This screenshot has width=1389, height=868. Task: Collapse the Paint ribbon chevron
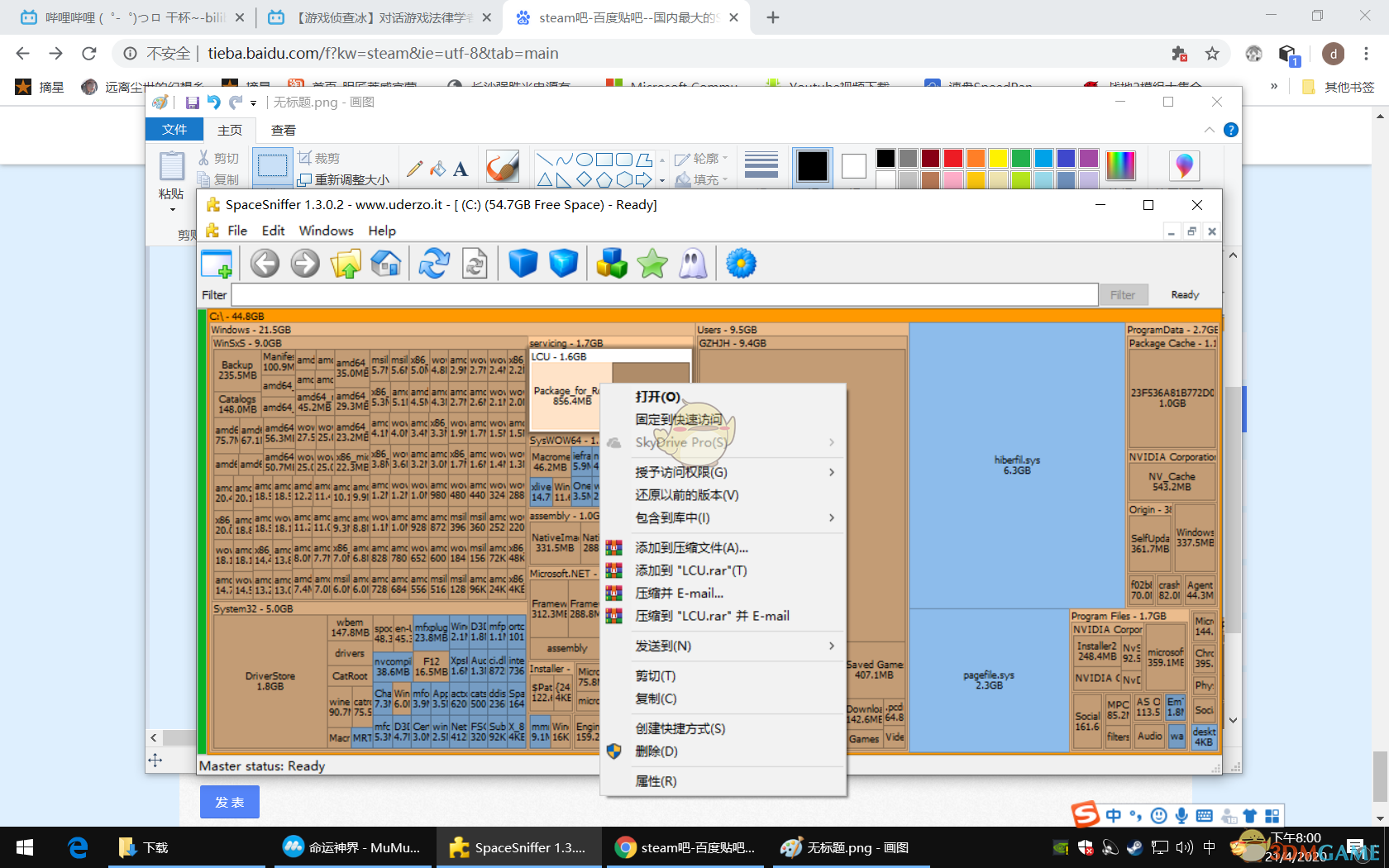point(1210,130)
